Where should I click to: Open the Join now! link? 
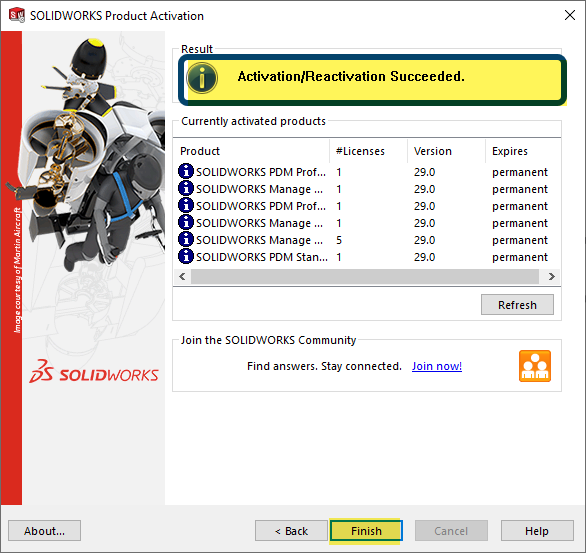tap(437, 366)
